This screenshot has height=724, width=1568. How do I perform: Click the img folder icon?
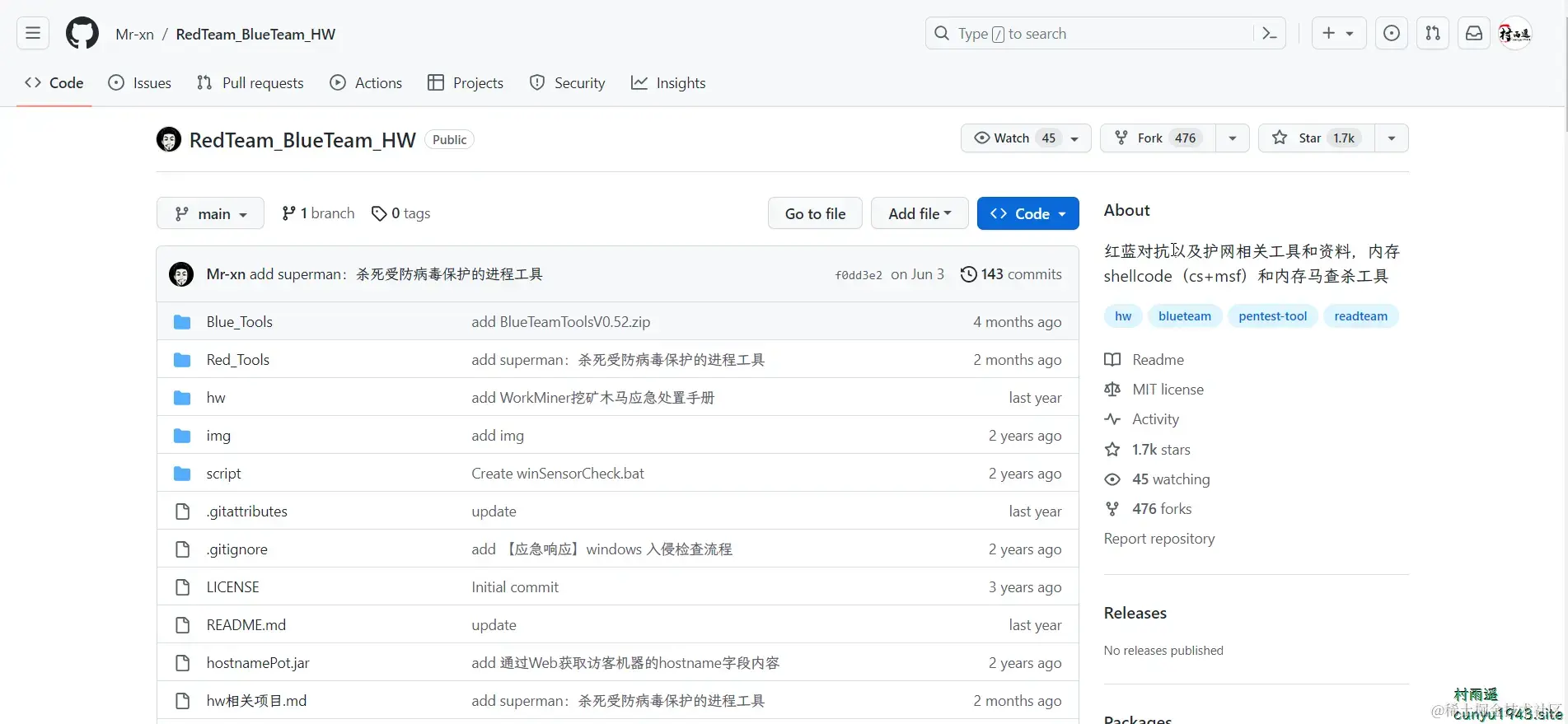click(x=182, y=436)
